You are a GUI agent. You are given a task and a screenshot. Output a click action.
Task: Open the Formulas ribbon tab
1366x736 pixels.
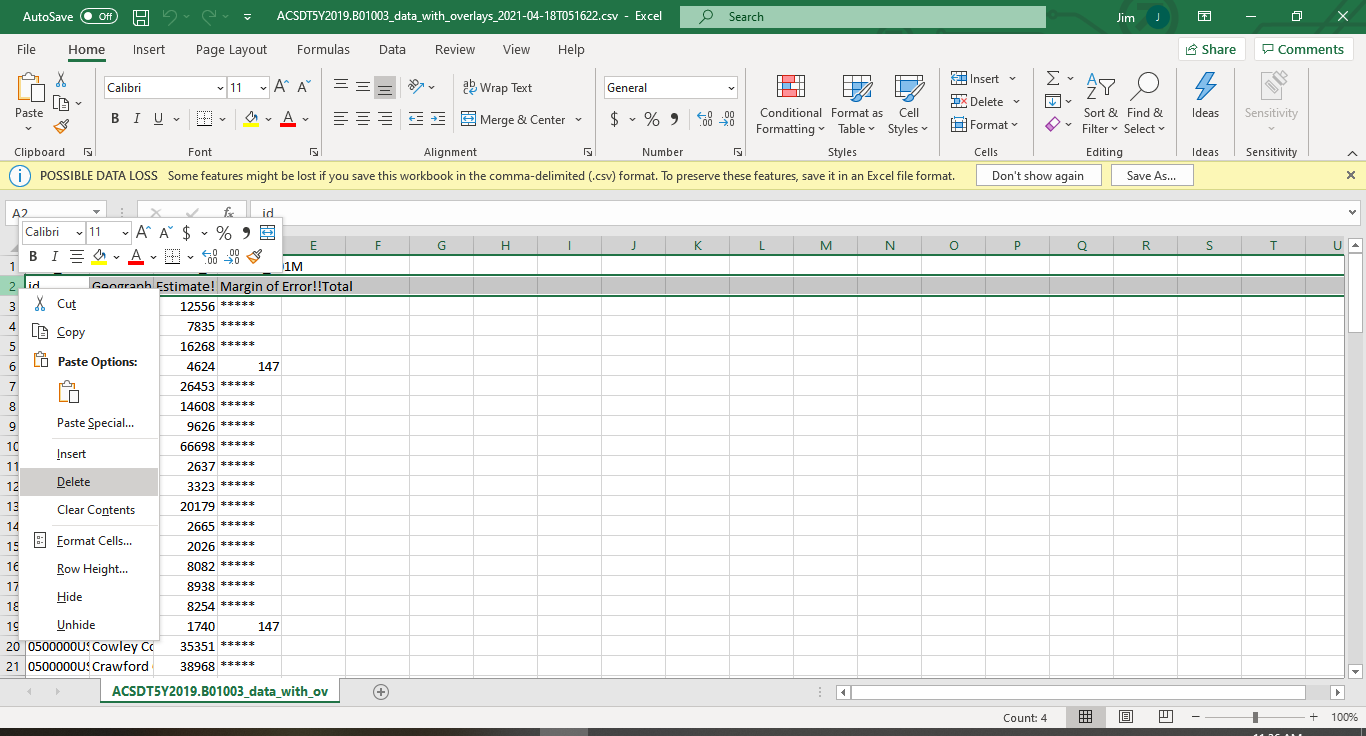pyautogui.click(x=323, y=49)
